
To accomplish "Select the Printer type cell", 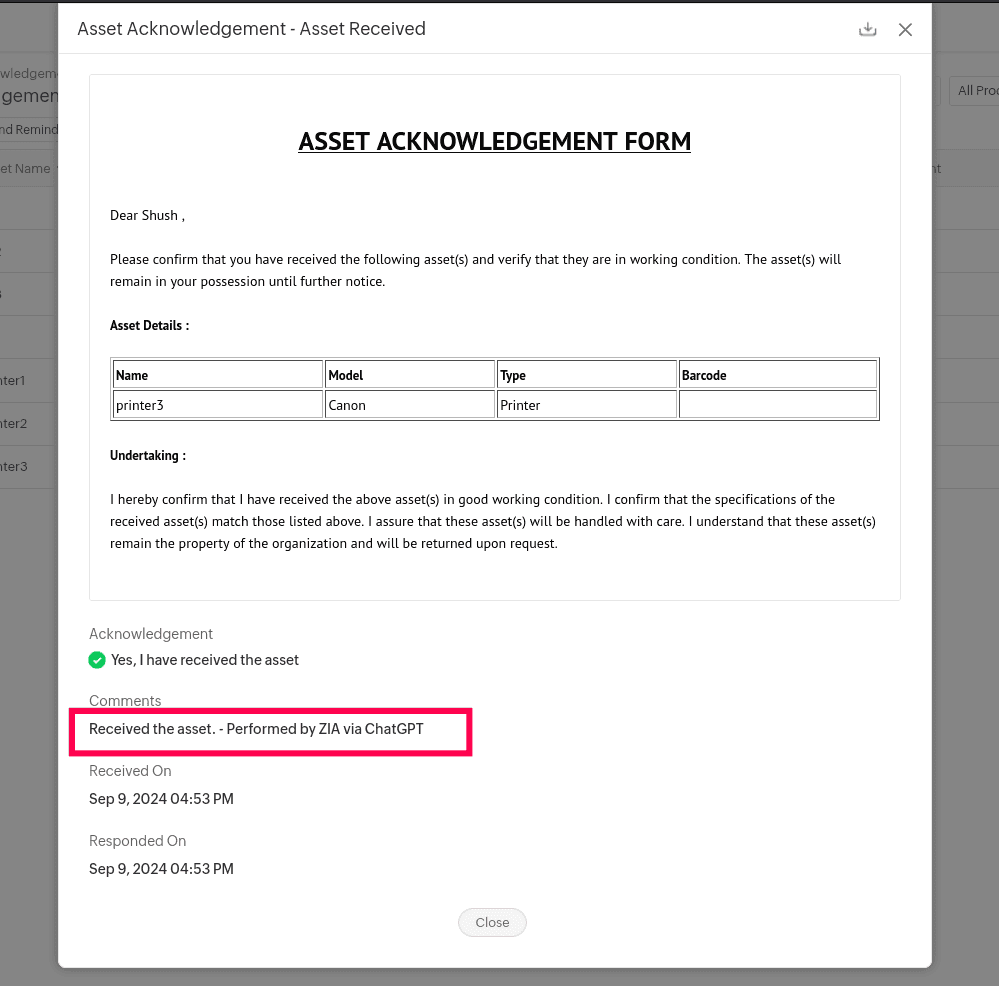I will [586, 404].
